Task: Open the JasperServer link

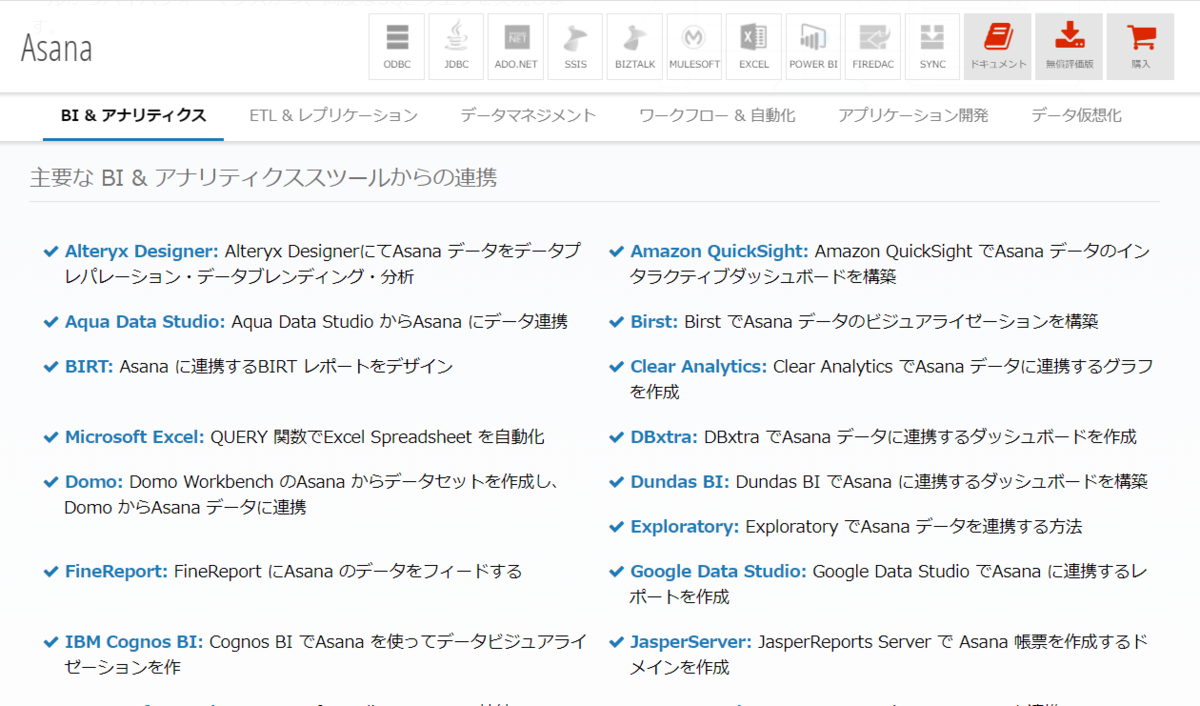Action: [x=691, y=642]
